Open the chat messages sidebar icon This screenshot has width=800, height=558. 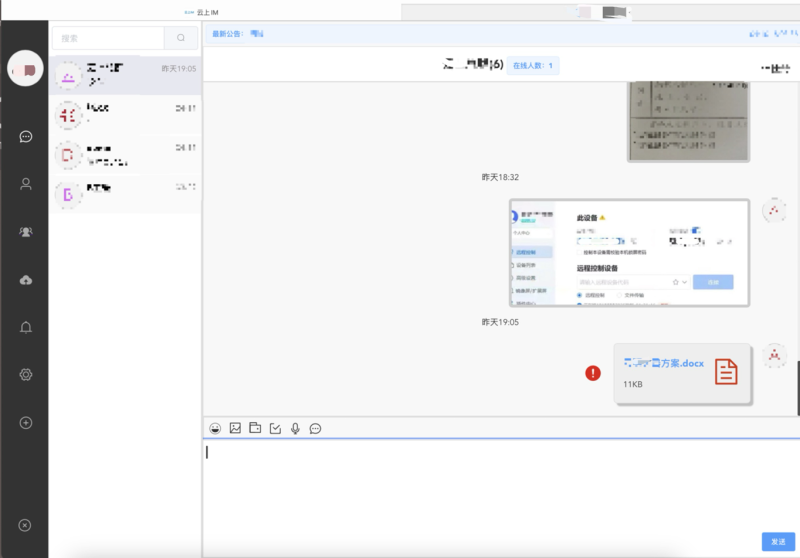click(26, 137)
